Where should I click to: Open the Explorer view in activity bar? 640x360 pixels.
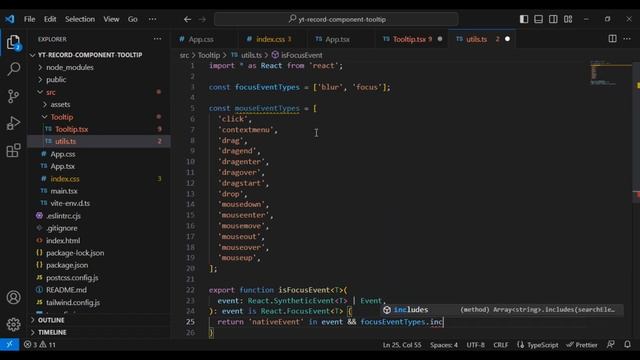(x=13, y=42)
